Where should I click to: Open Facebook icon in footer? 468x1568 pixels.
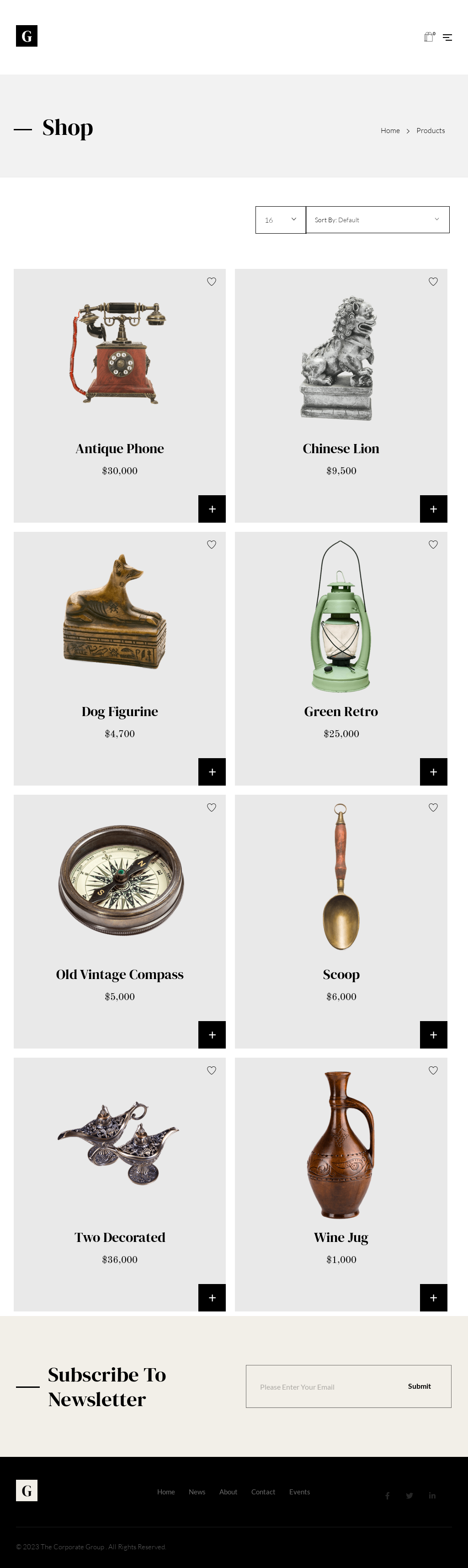[387, 1496]
